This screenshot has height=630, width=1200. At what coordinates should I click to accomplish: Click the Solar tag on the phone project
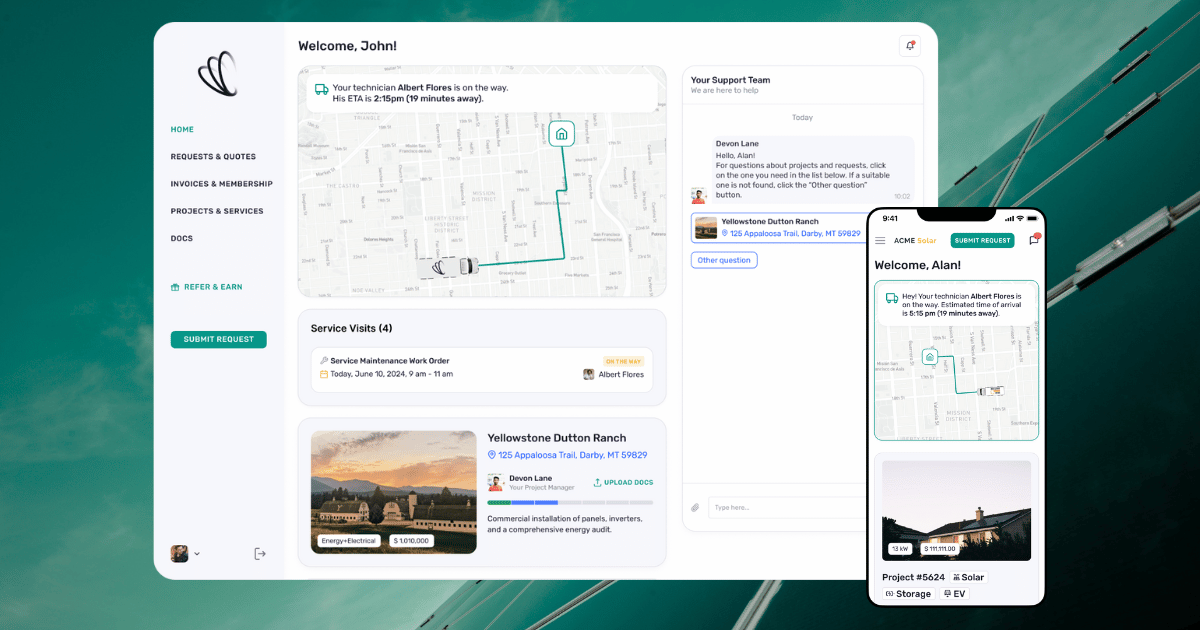click(x=968, y=577)
